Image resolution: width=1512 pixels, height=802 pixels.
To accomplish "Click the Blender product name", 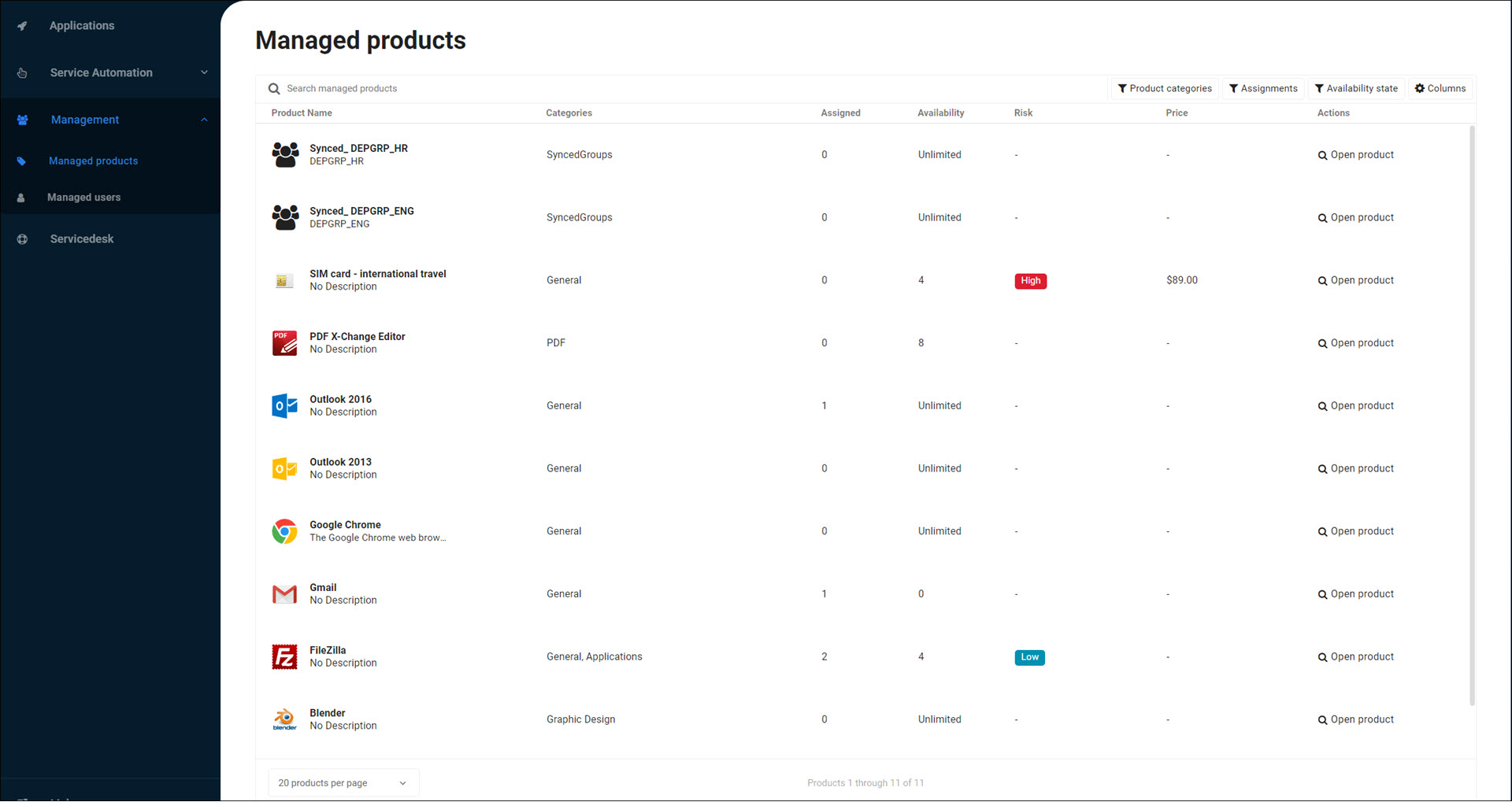I will (x=327, y=713).
